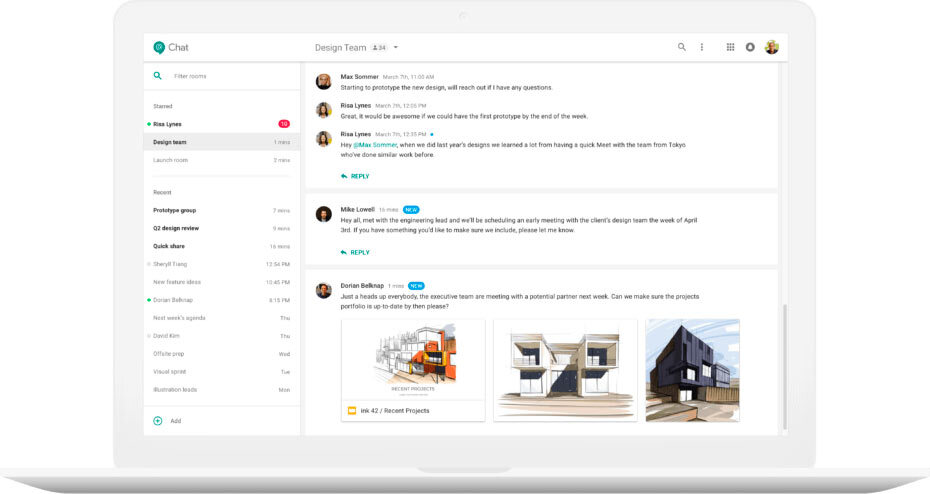Open the Launch room
The image size is (930, 494).
(222, 160)
